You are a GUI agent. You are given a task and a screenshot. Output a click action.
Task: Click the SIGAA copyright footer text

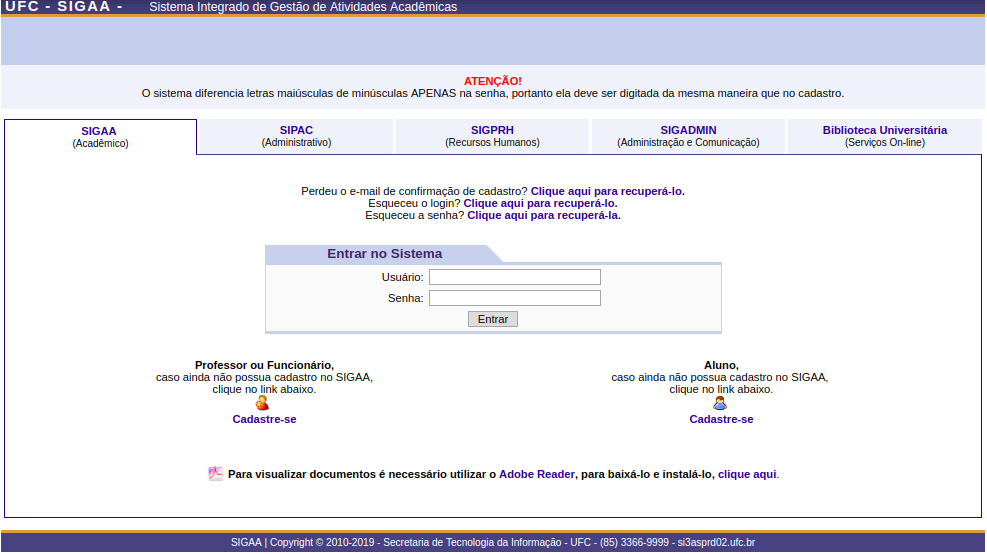click(493, 542)
